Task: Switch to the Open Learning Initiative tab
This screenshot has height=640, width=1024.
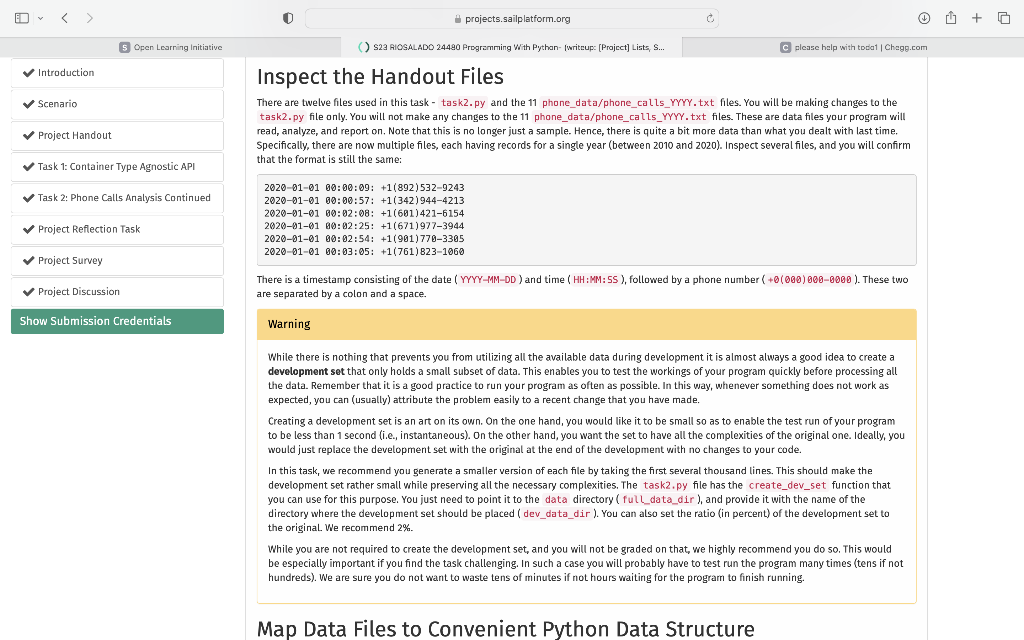Action: [x=170, y=47]
